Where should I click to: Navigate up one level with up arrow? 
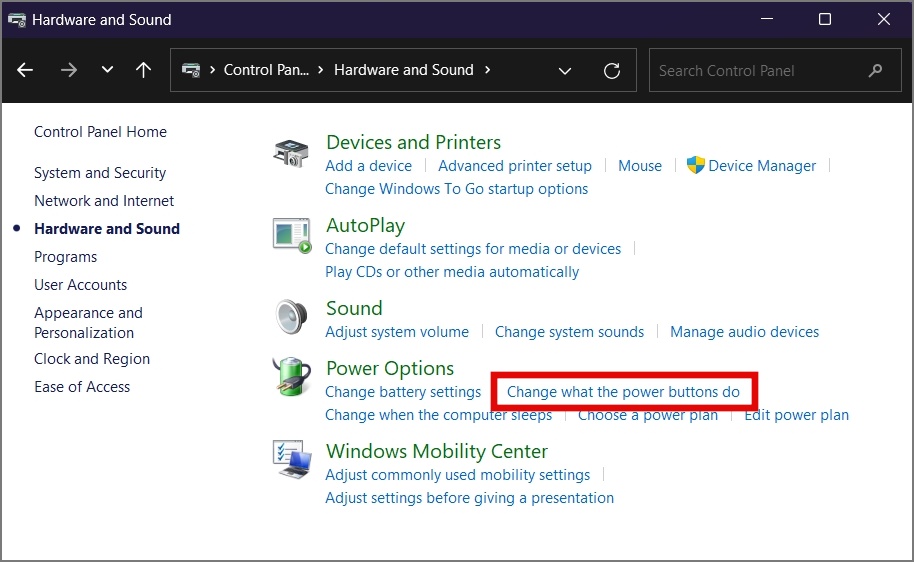[x=143, y=70]
